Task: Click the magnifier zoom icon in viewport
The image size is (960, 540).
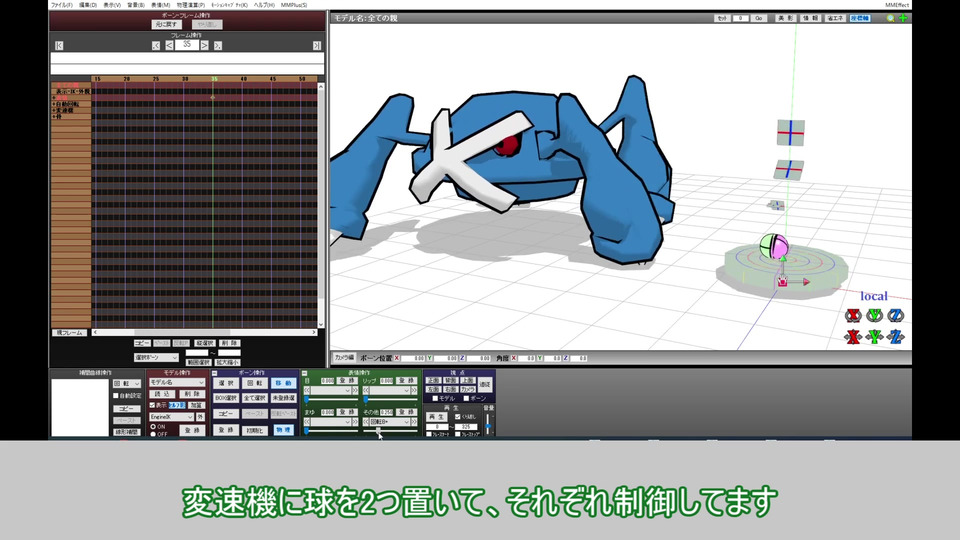Action: coord(890,18)
